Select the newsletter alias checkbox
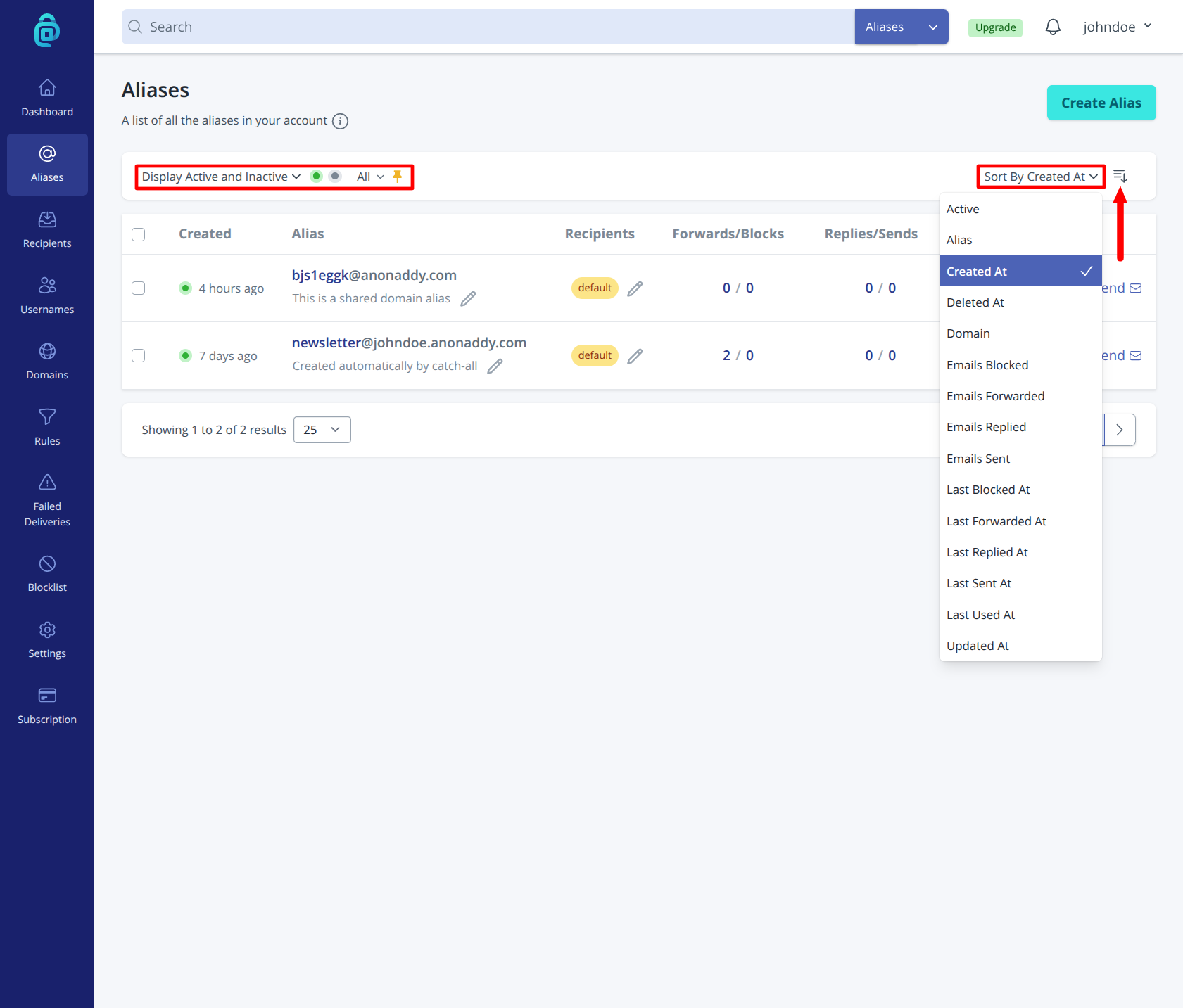The image size is (1183, 1008). point(139,356)
